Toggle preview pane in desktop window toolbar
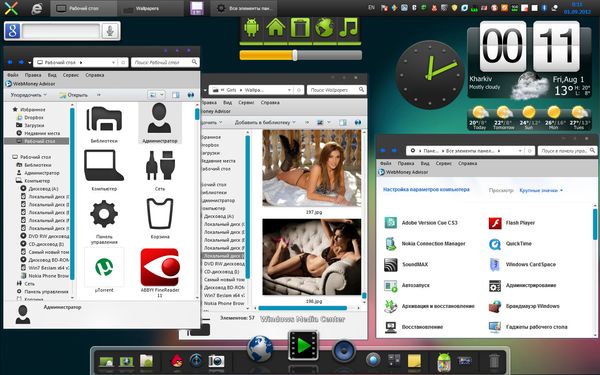 176,95
